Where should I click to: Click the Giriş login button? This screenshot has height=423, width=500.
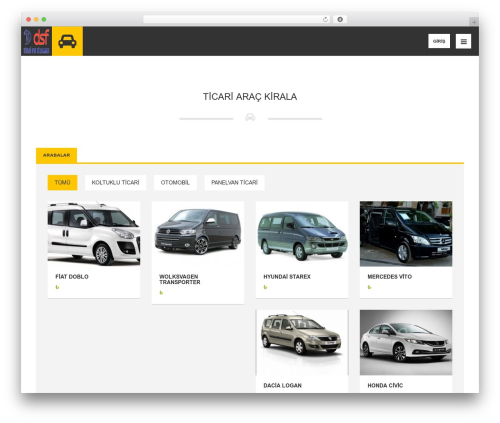pos(439,41)
